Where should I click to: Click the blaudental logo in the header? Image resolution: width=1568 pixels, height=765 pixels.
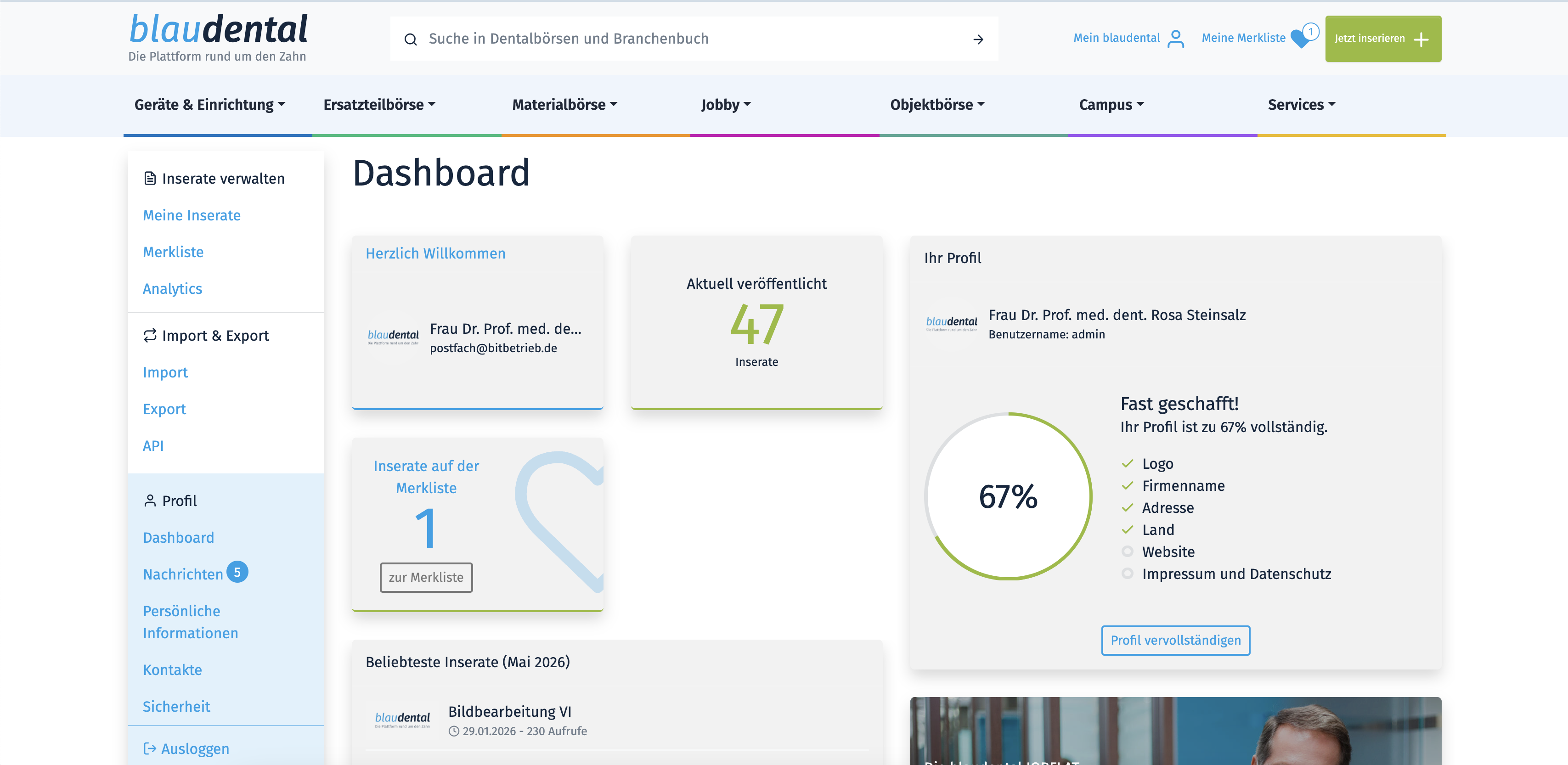[x=218, y=38]
